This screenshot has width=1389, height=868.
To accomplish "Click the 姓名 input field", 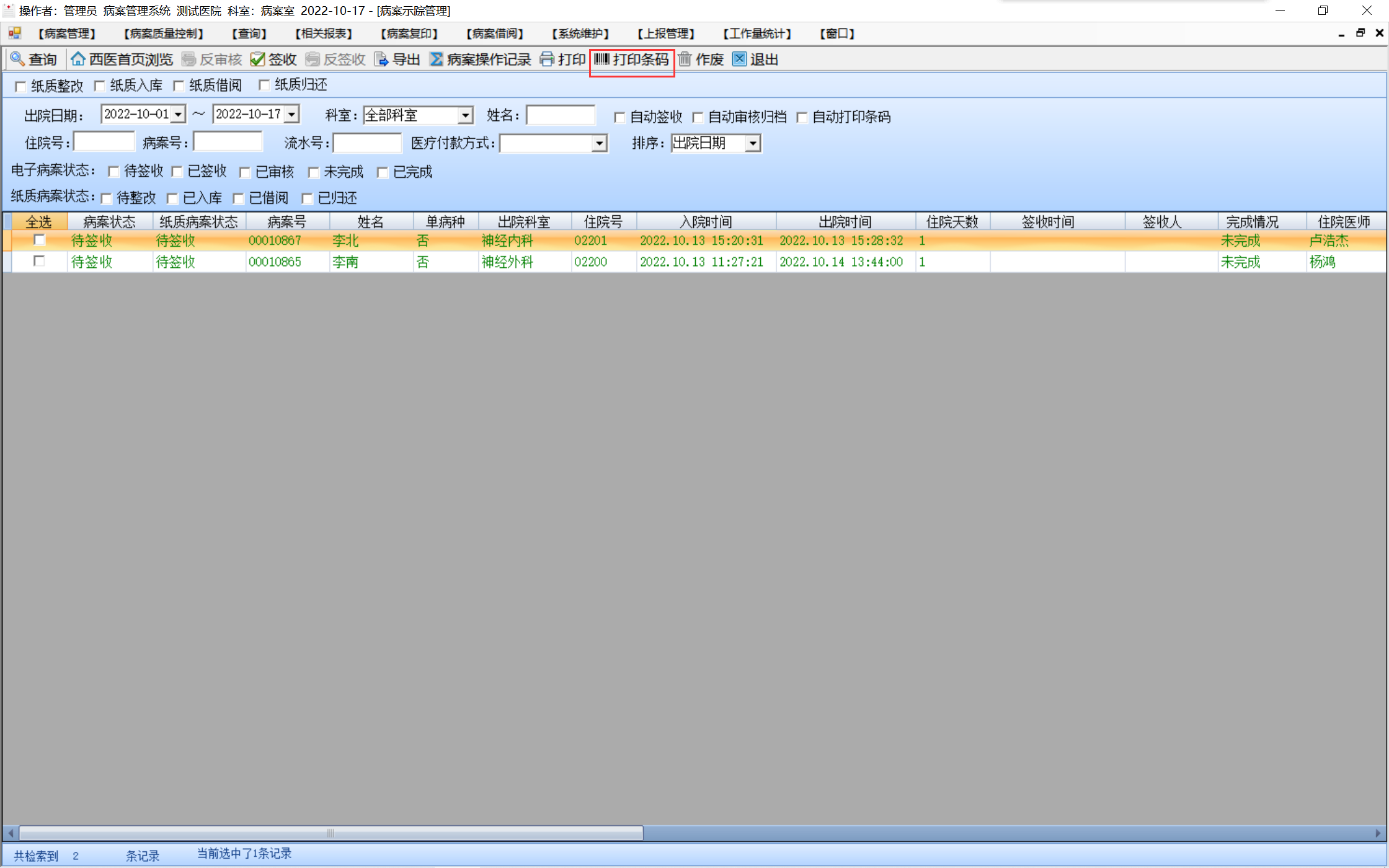I will [x=560, y=115].
